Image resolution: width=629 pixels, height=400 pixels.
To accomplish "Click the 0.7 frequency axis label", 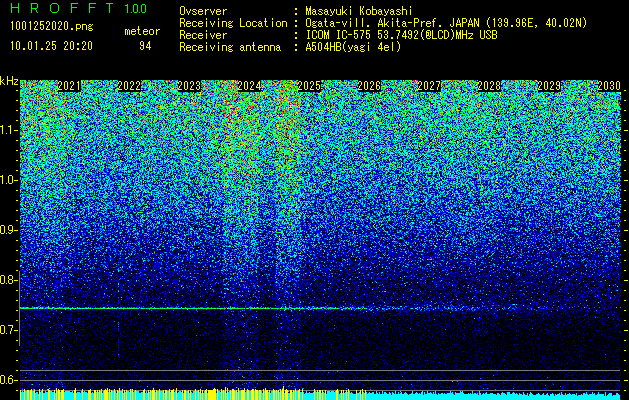I will (x=9, y=330).
